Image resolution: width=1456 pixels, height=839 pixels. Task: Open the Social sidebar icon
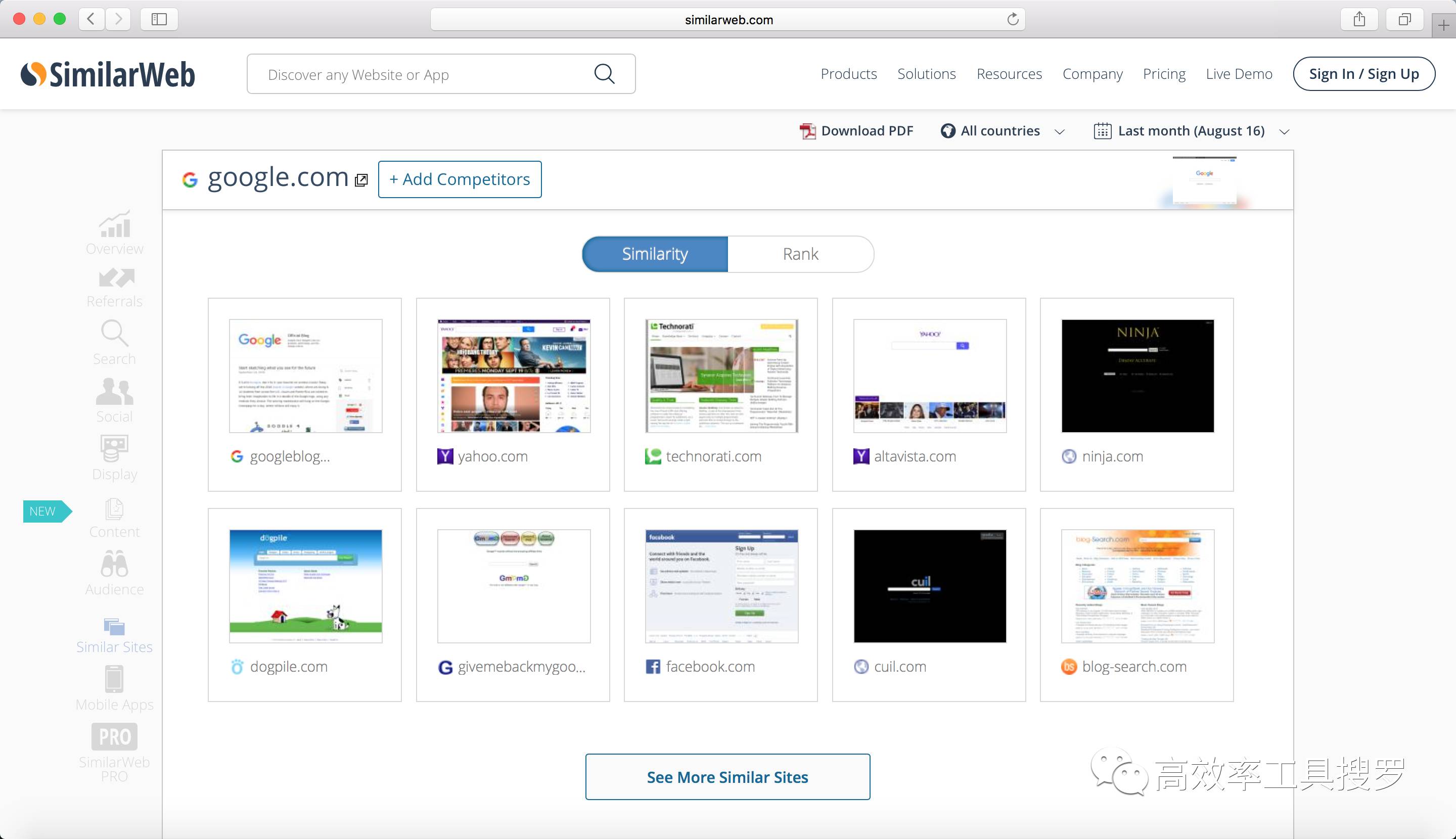coord(114,392)
